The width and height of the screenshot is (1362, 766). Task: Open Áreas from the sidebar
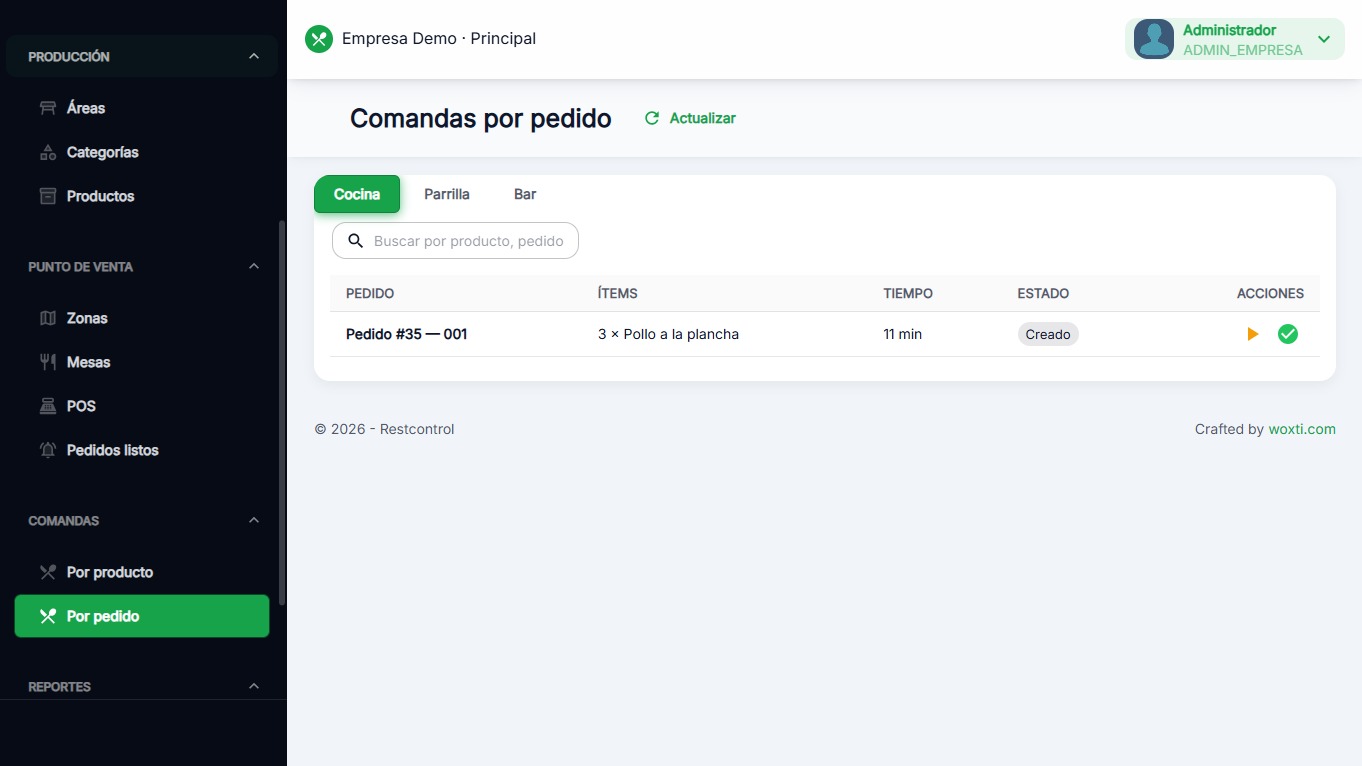click(x=86, y=108)
